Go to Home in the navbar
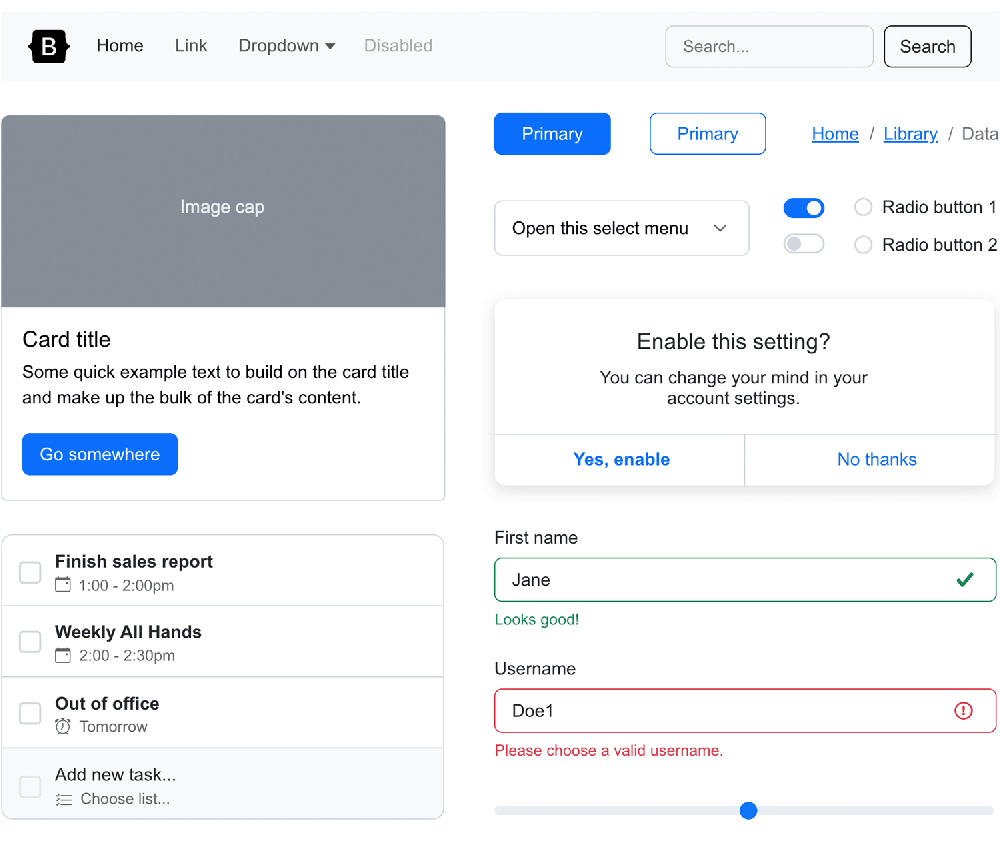 tap(120, 46)
